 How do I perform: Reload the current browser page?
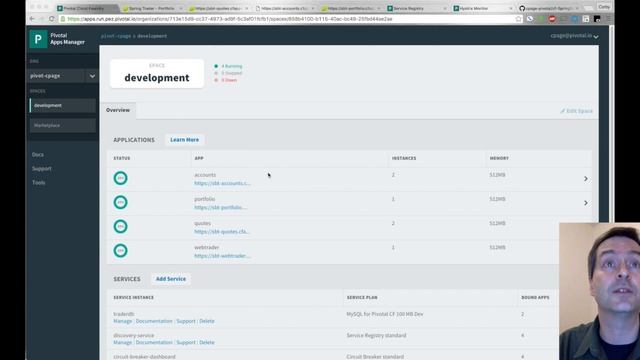tap(51, 19)
